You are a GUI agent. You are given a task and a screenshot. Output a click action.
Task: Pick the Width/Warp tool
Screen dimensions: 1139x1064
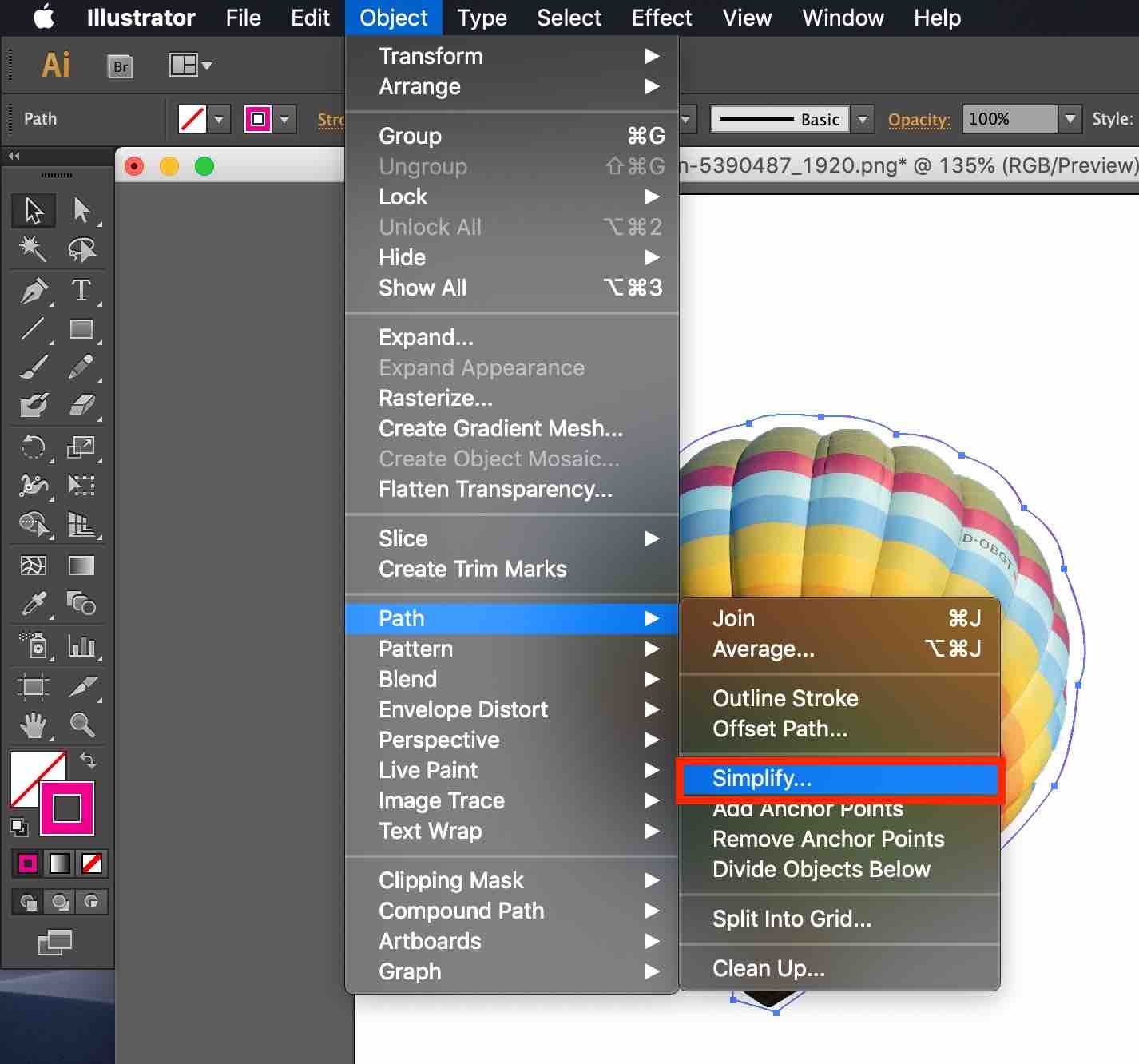(x=34, y=485)
